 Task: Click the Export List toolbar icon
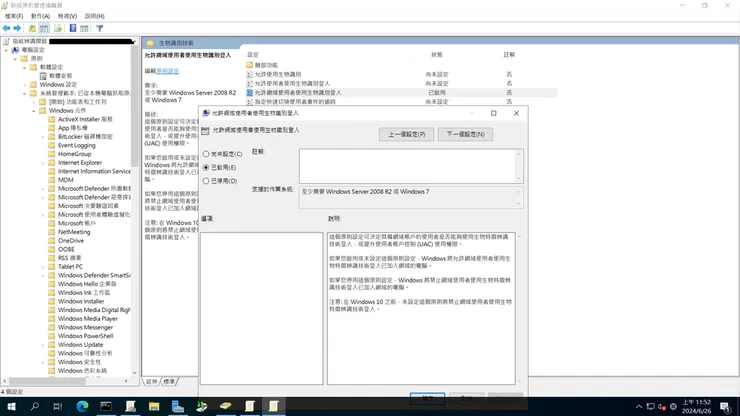(x=58, y=28)
